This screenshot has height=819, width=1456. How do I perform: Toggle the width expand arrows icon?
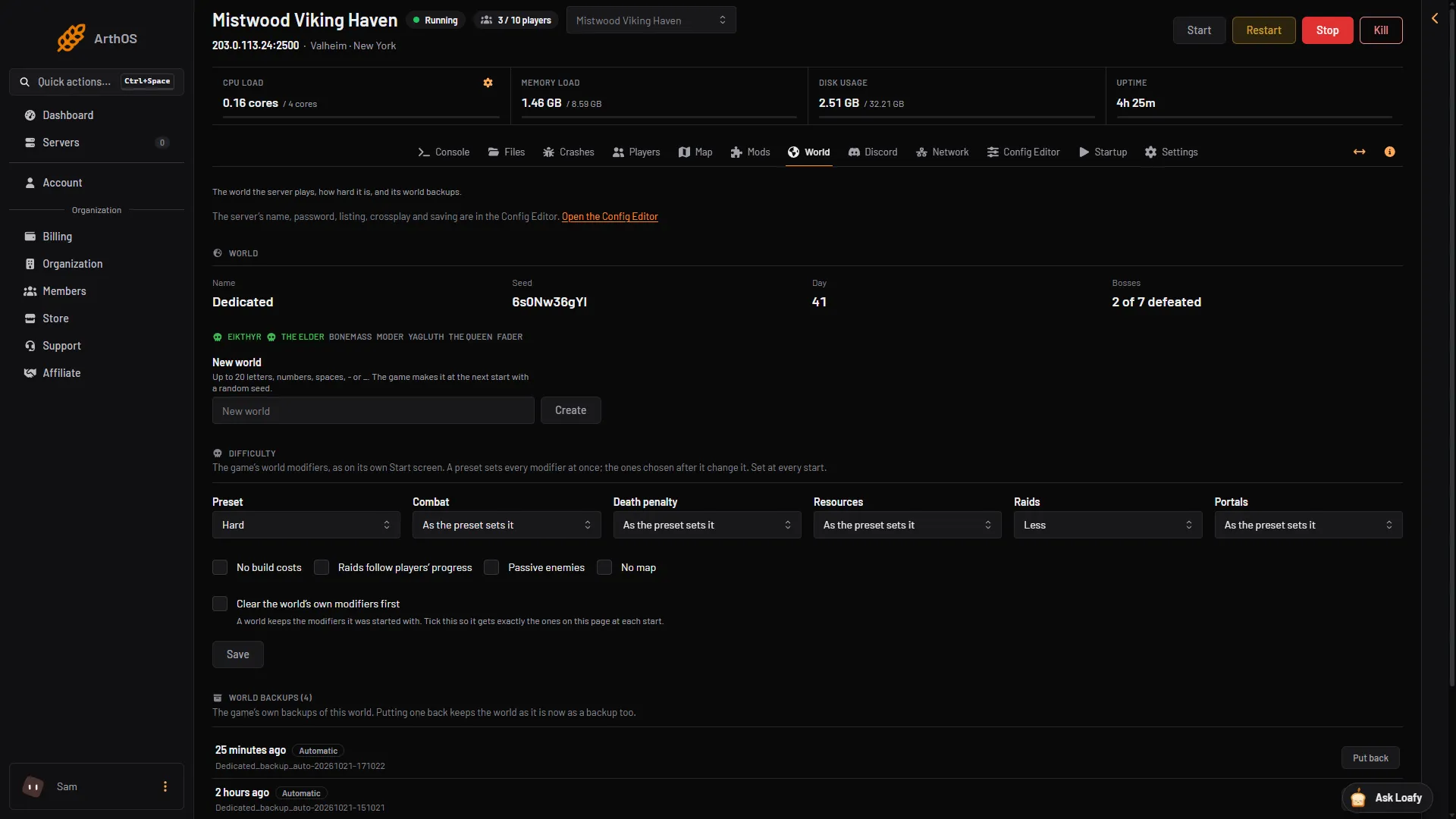pos(1360,152)
